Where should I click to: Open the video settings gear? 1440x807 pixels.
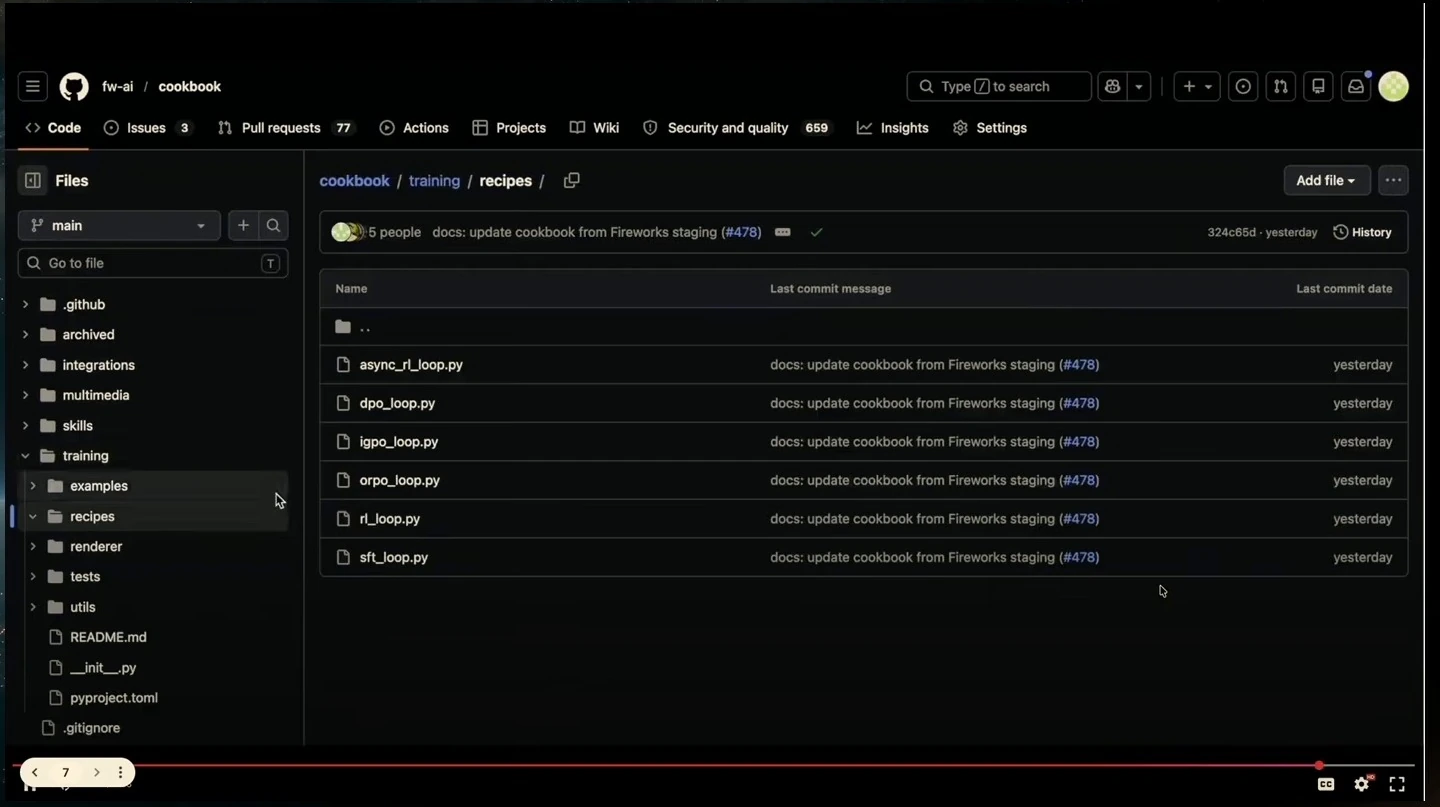[1362, 784]
